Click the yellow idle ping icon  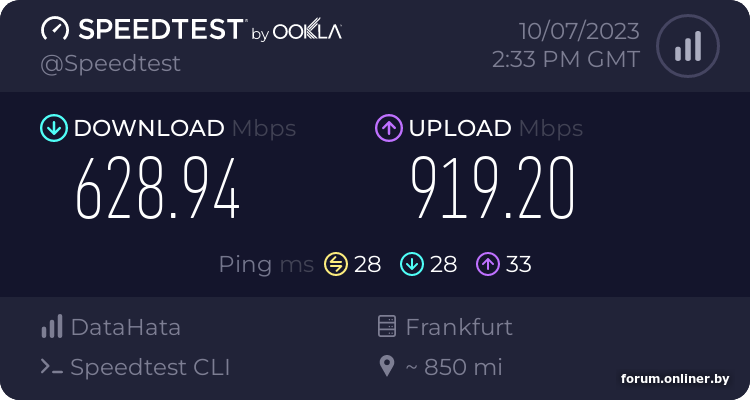pyautogui.click(x=335, y=264)
